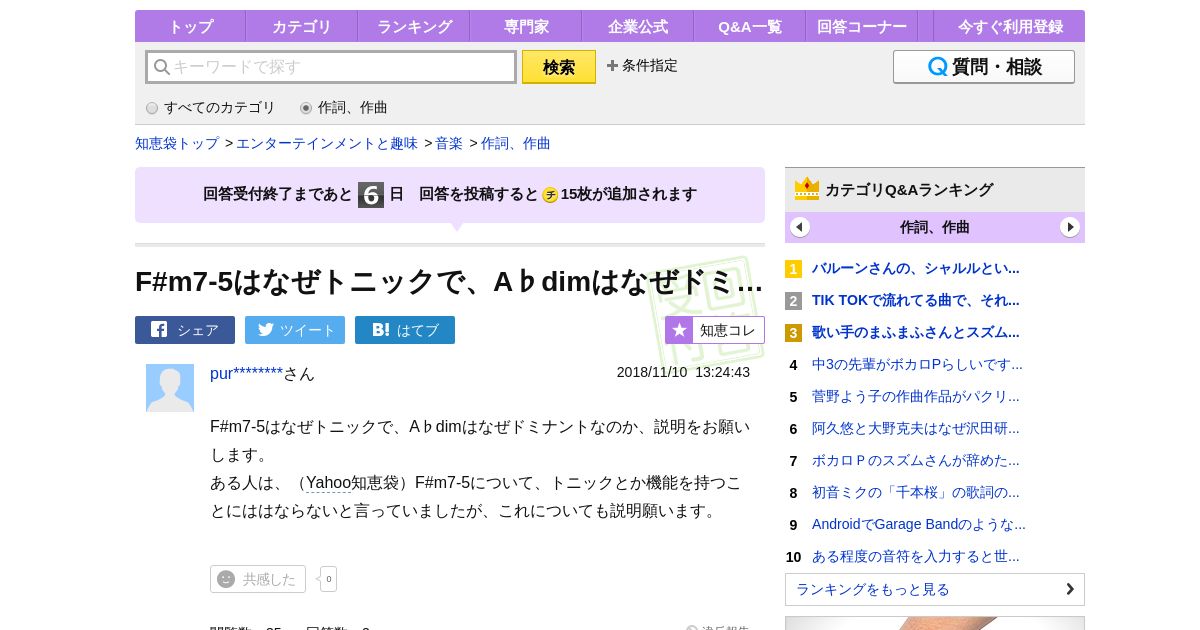The width and height of the screenshot is (1200, 630).
Task: Open the ランキング tab
Action: click(x=414, y=27)
